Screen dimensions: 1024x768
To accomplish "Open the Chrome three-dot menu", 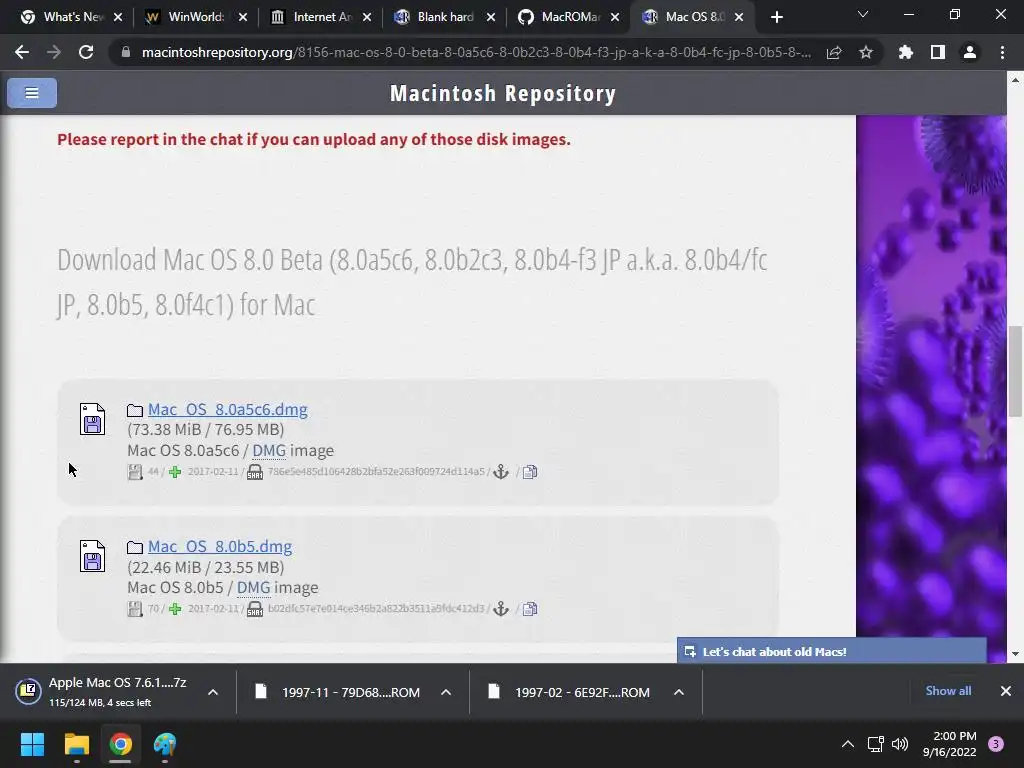I will point(1002,52).
